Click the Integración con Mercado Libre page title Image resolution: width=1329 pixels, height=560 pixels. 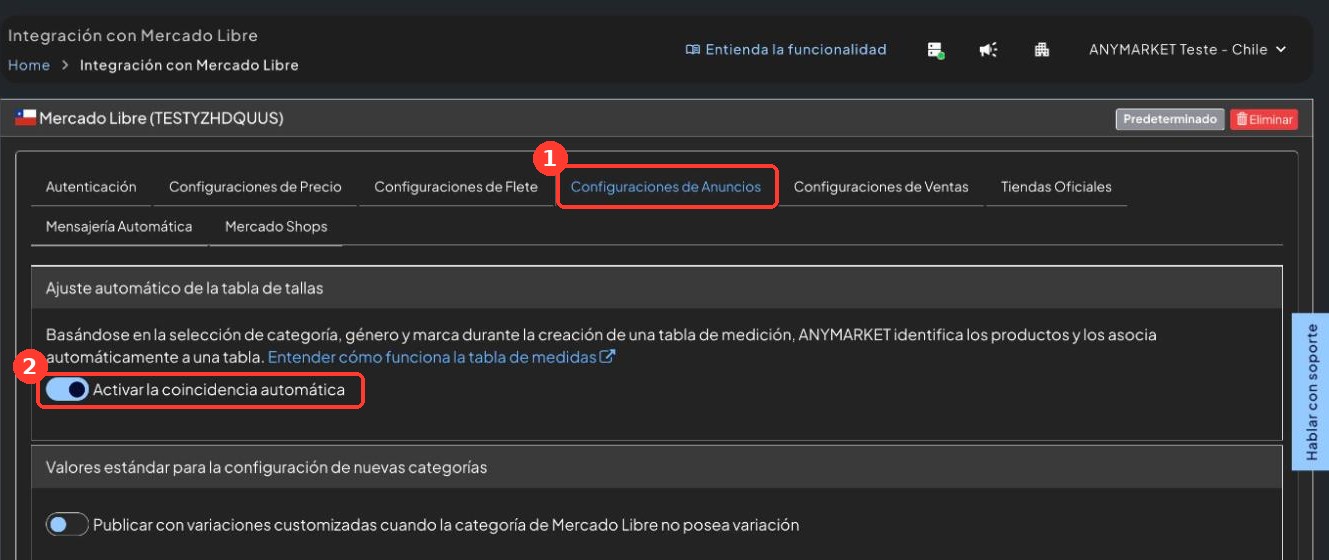[133, 36]
